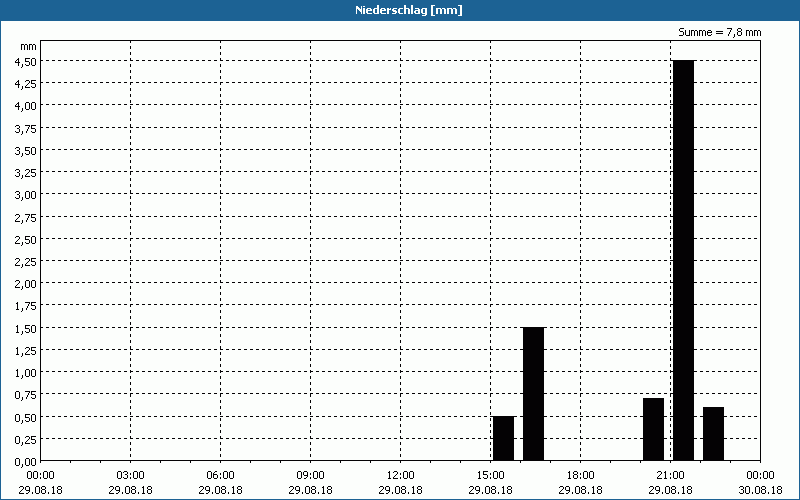Click the 1,50 y-axis label

tap(26, 328)
